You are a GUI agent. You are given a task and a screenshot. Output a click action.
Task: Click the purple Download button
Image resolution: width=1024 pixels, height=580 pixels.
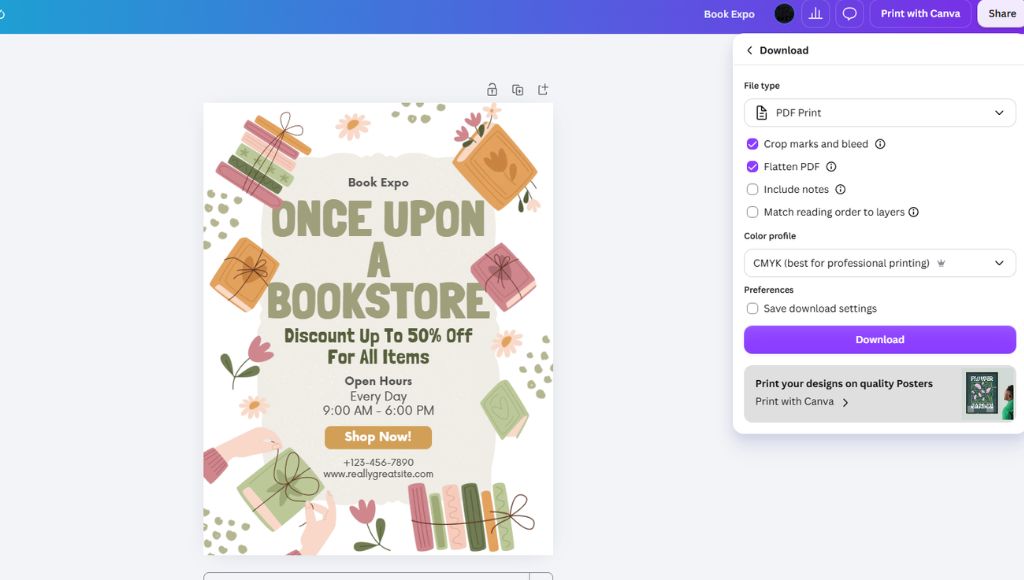coord(880,340)
